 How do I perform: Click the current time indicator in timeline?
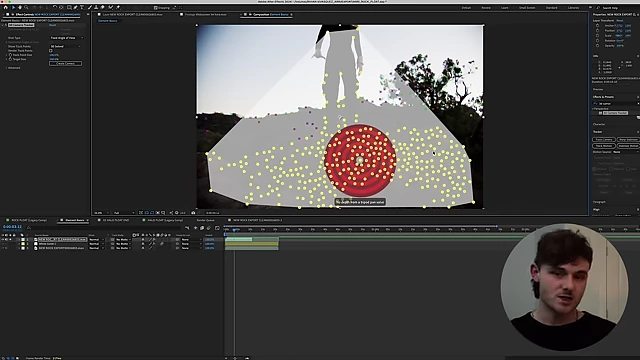(x=234, y=230)
